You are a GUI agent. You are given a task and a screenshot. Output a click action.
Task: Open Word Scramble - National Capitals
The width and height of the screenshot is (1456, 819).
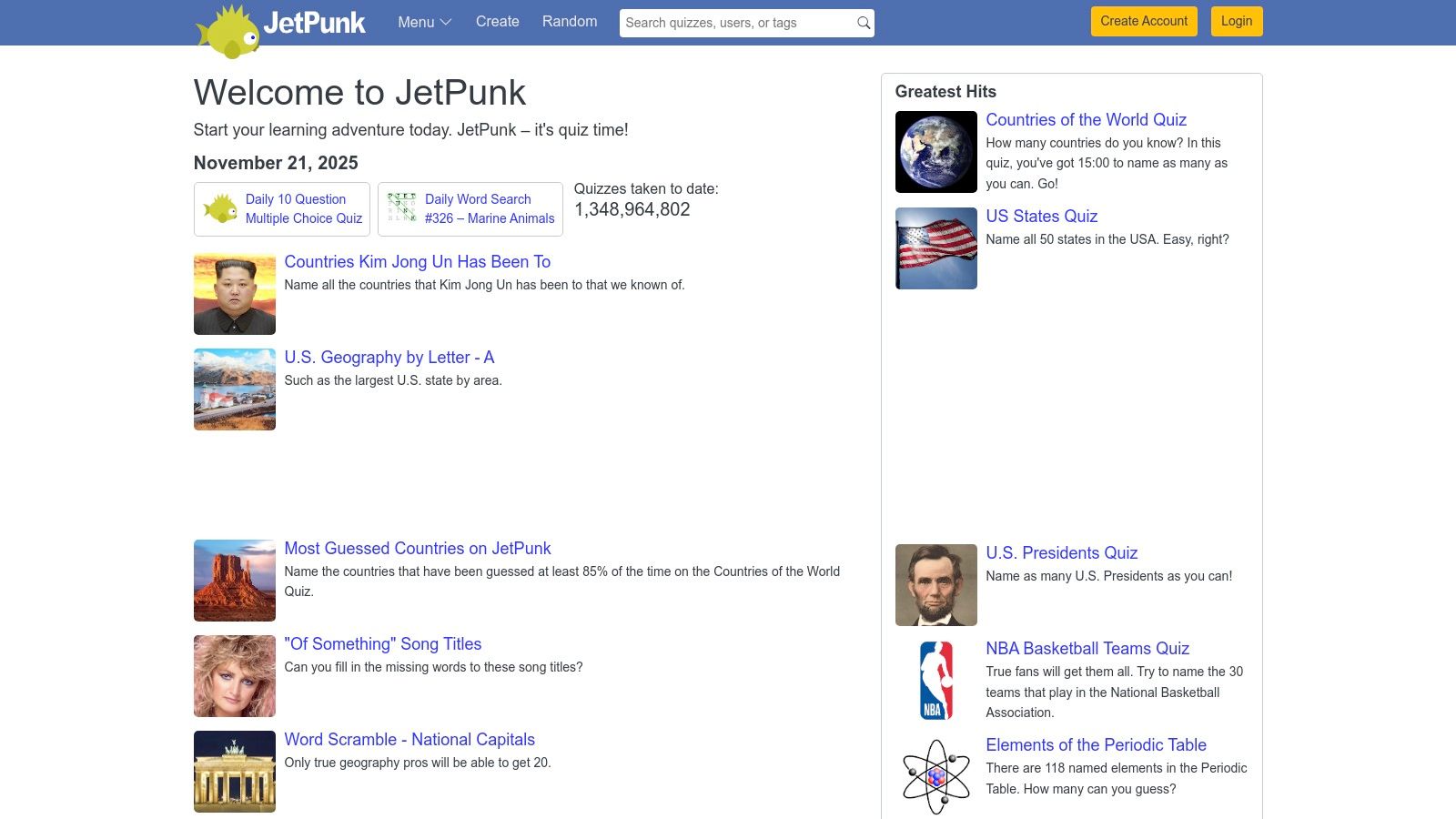[409, 740]
